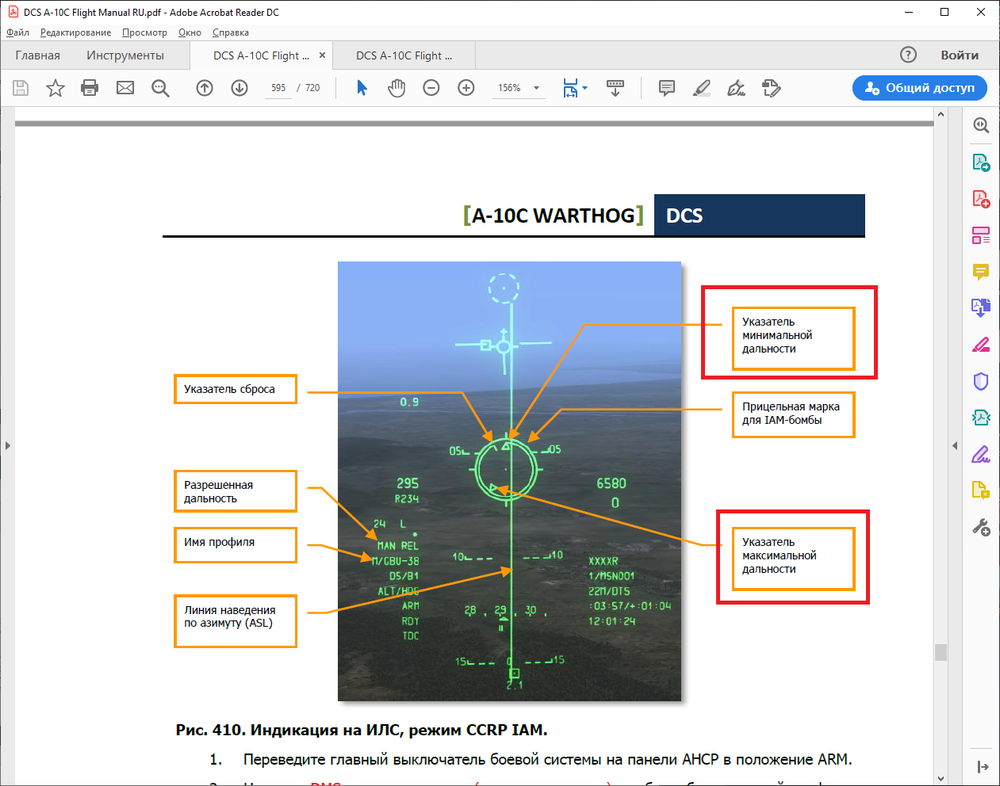The height and width of the screenshot is (786, 1000).
Task: Collapse the right tools pane arrow at the bottom
Action: 982,767
